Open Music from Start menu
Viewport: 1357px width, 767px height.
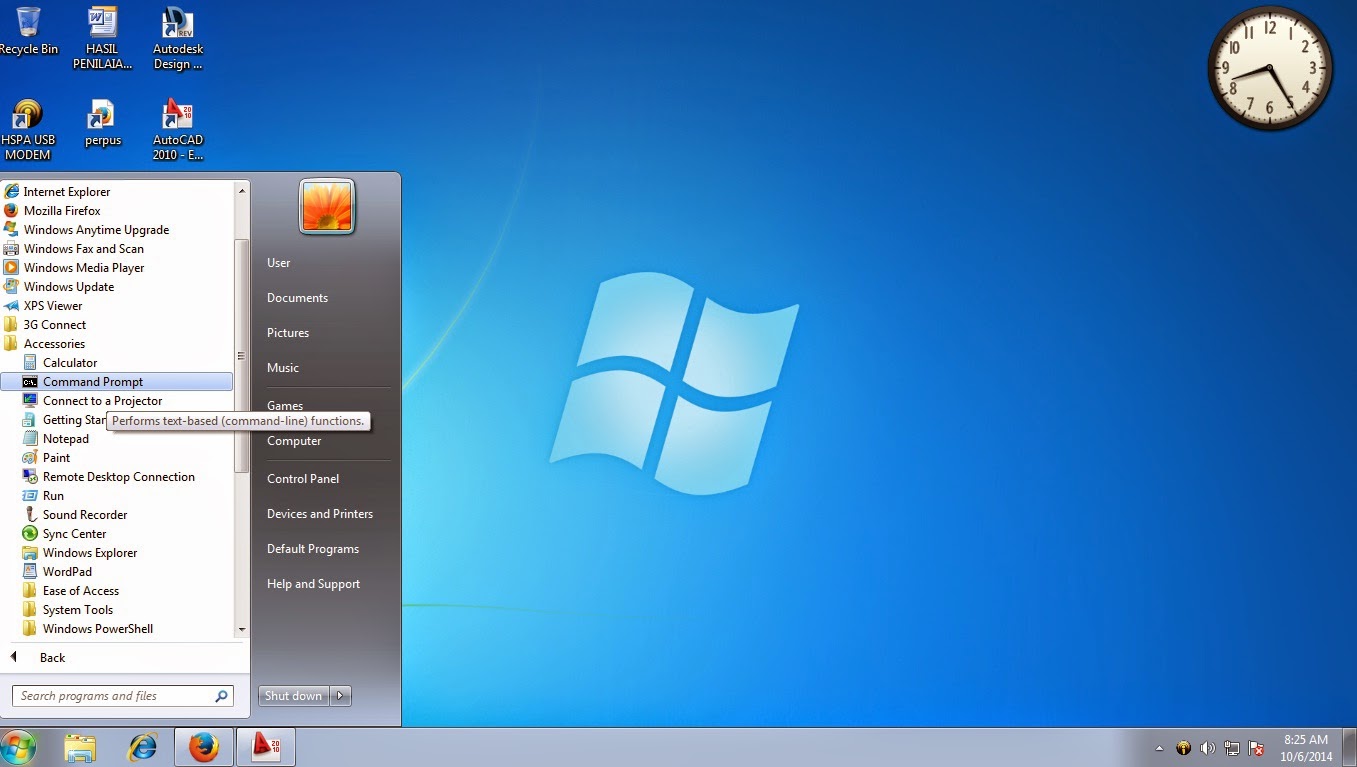[x=283, y=368]
